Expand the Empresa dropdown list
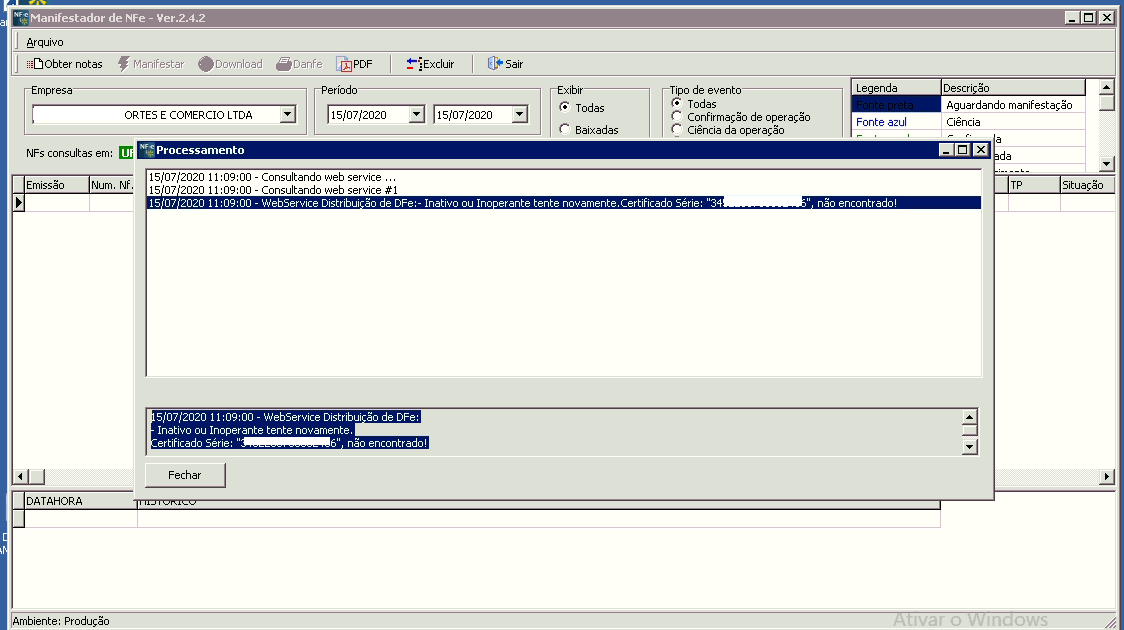This screenshot has width=1124, height=630. (288, 115)
